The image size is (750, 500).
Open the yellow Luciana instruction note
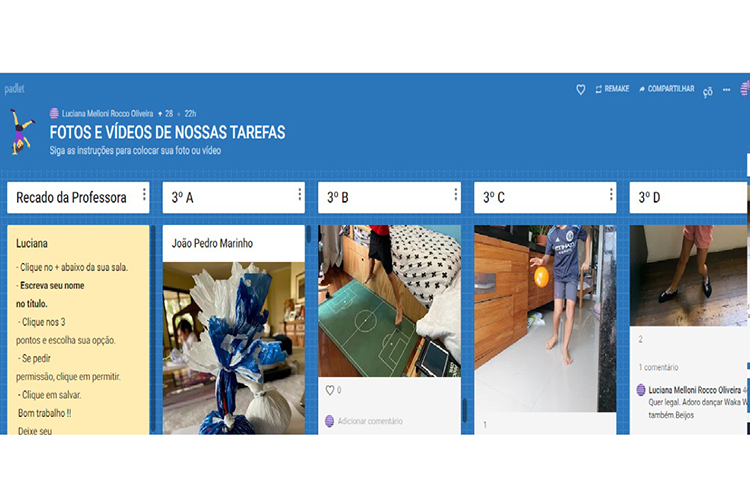coord(78,330)
